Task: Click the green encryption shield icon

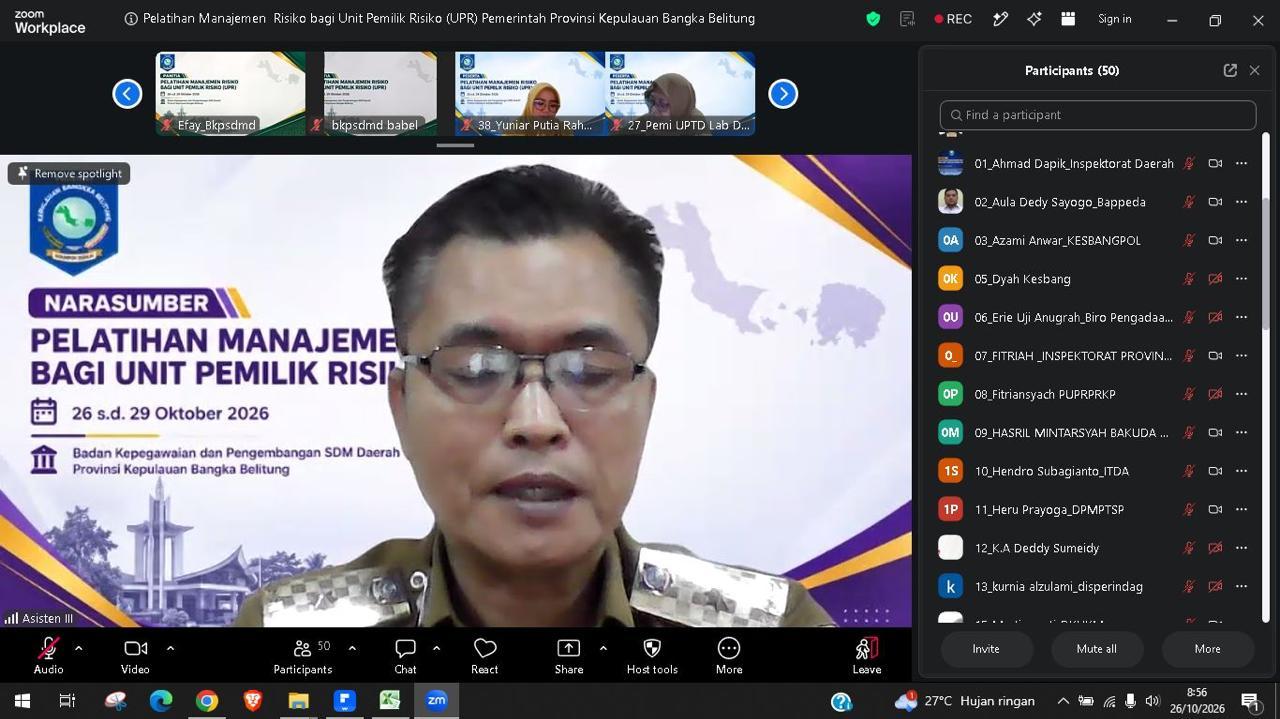Action: coord(873,19)
